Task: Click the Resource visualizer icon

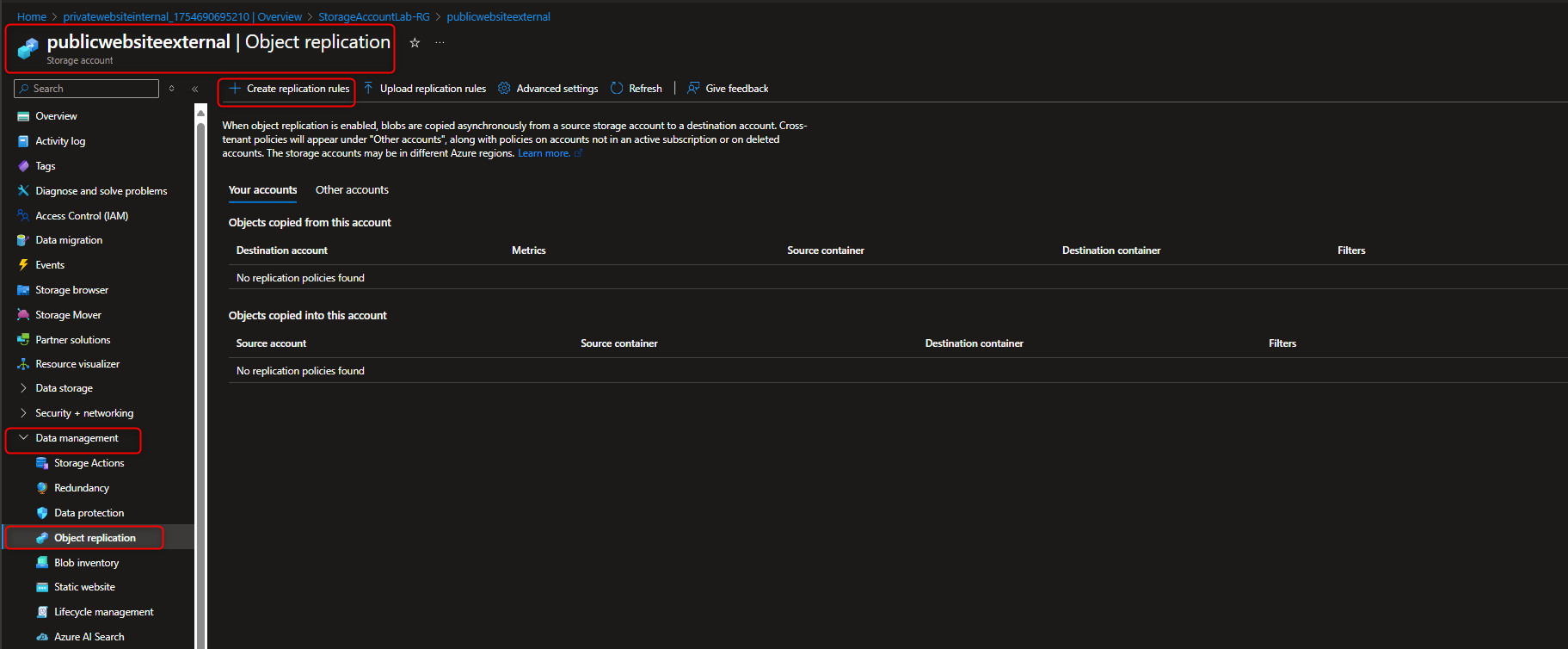Action: tap(23, 364)
